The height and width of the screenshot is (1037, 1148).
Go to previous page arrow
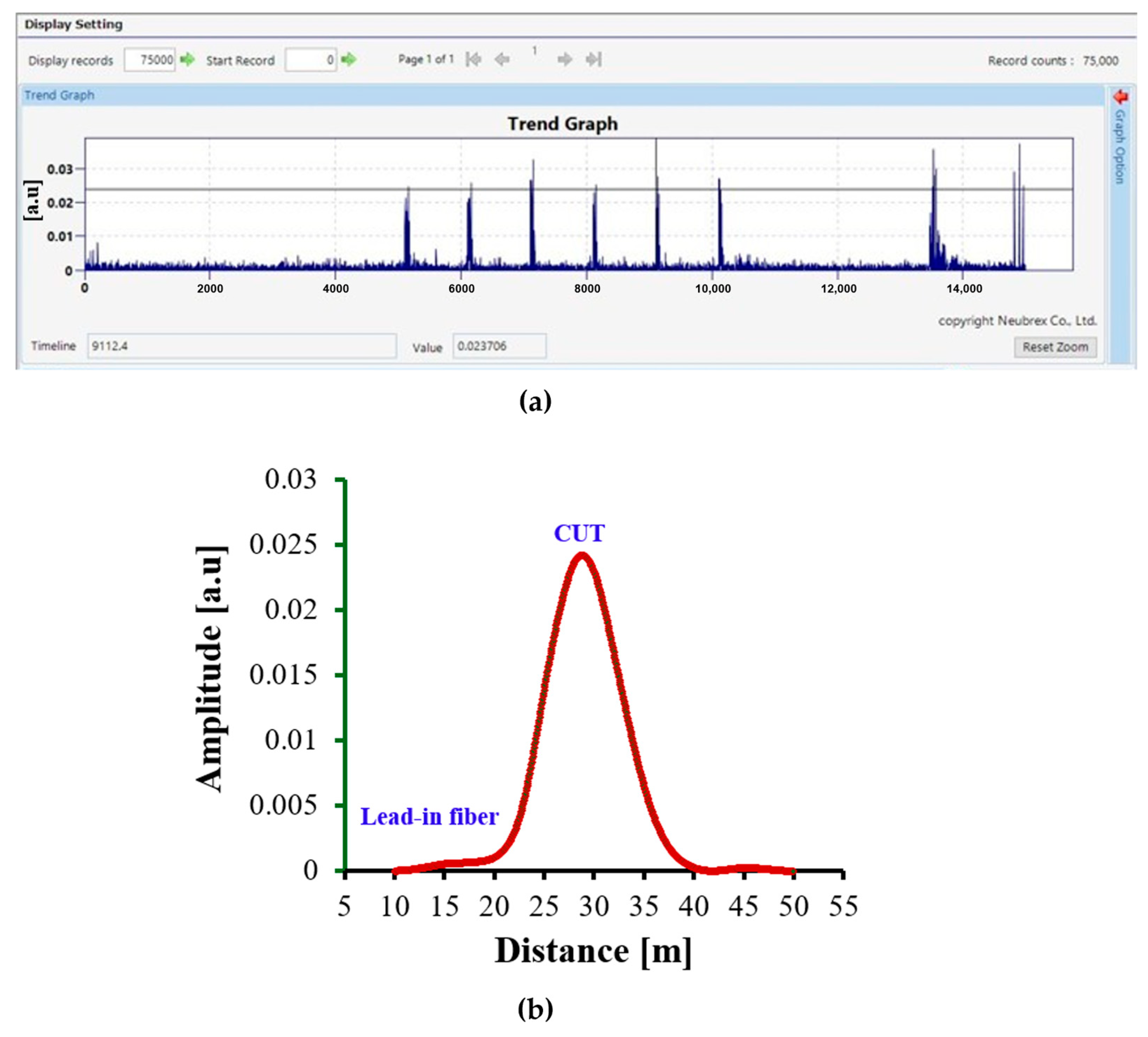click(502, 59)
